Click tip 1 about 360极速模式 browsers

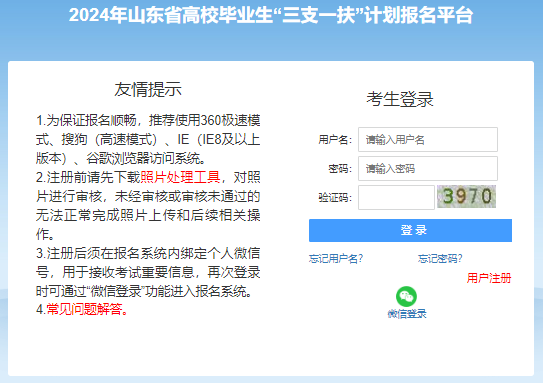tap(148, 140)
